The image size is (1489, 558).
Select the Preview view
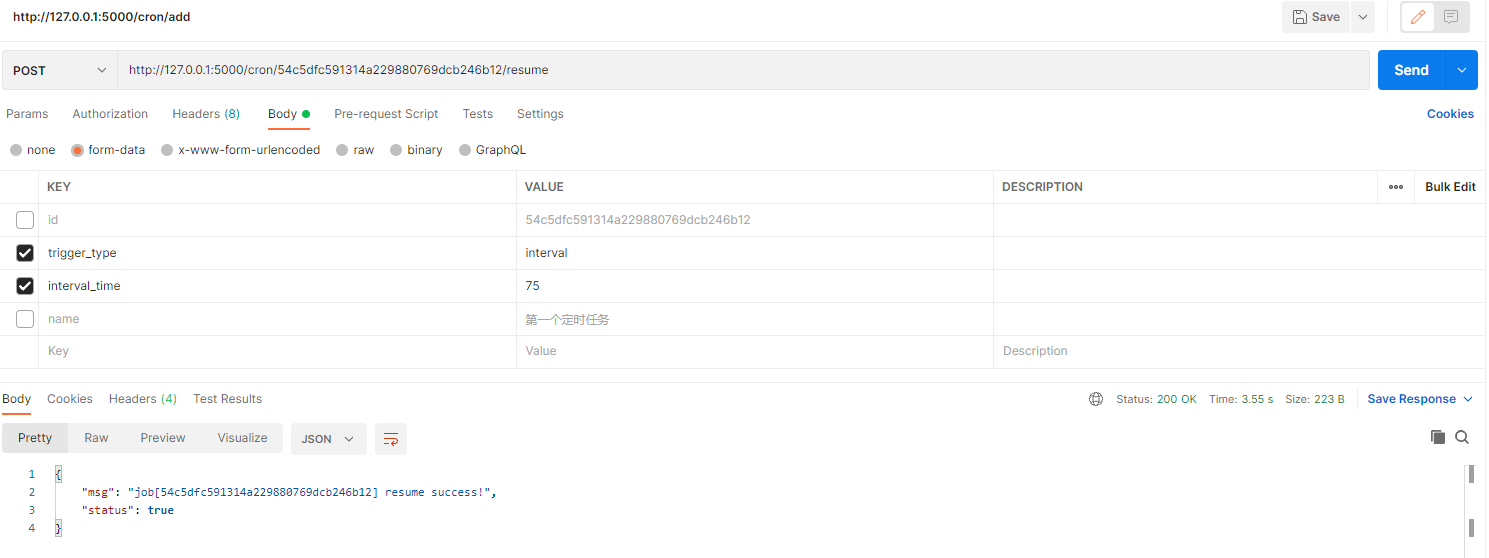pos(163,438)
